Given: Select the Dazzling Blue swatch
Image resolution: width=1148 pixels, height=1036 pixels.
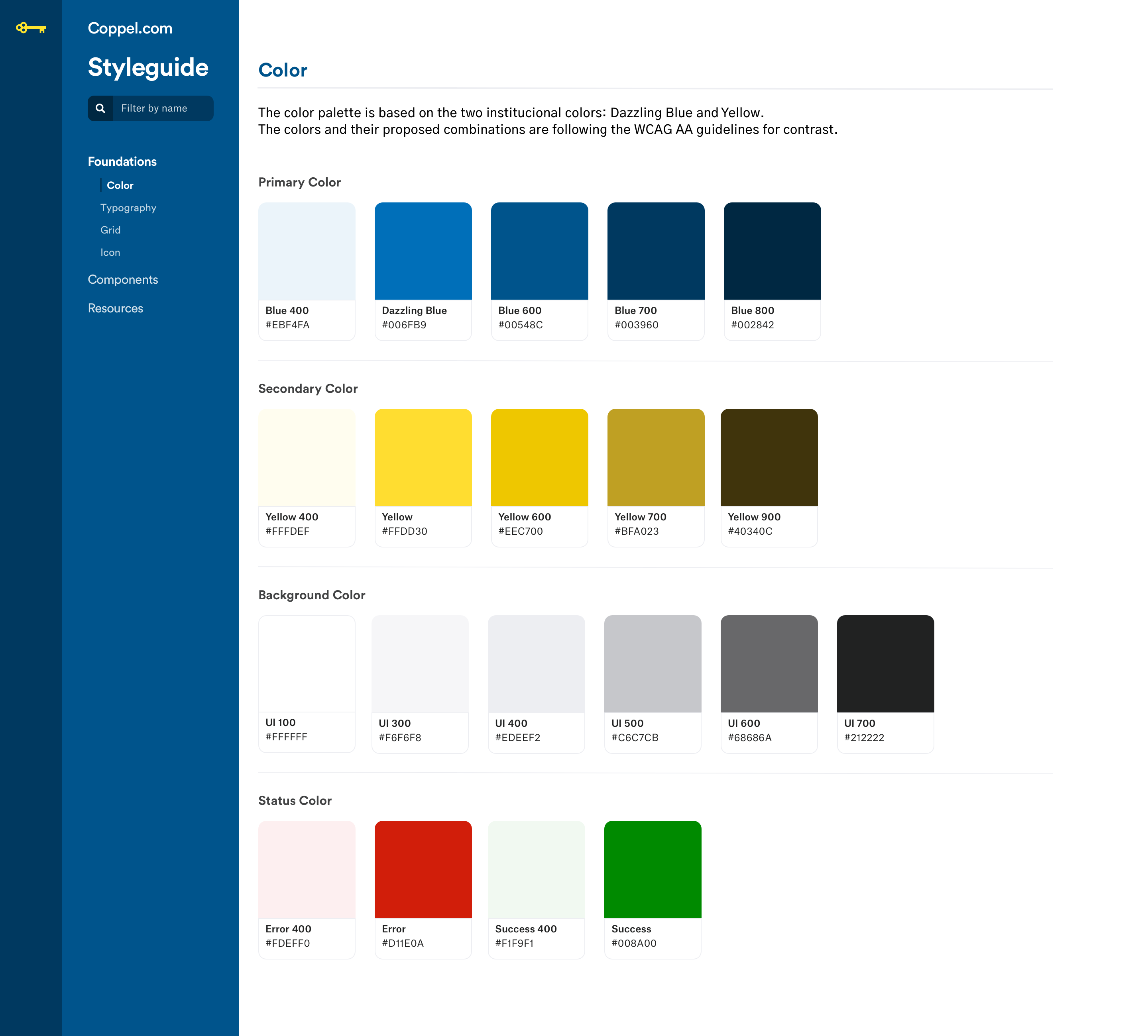Looking at the screenshot, I should pyautogui.click(x=423, y=251).
